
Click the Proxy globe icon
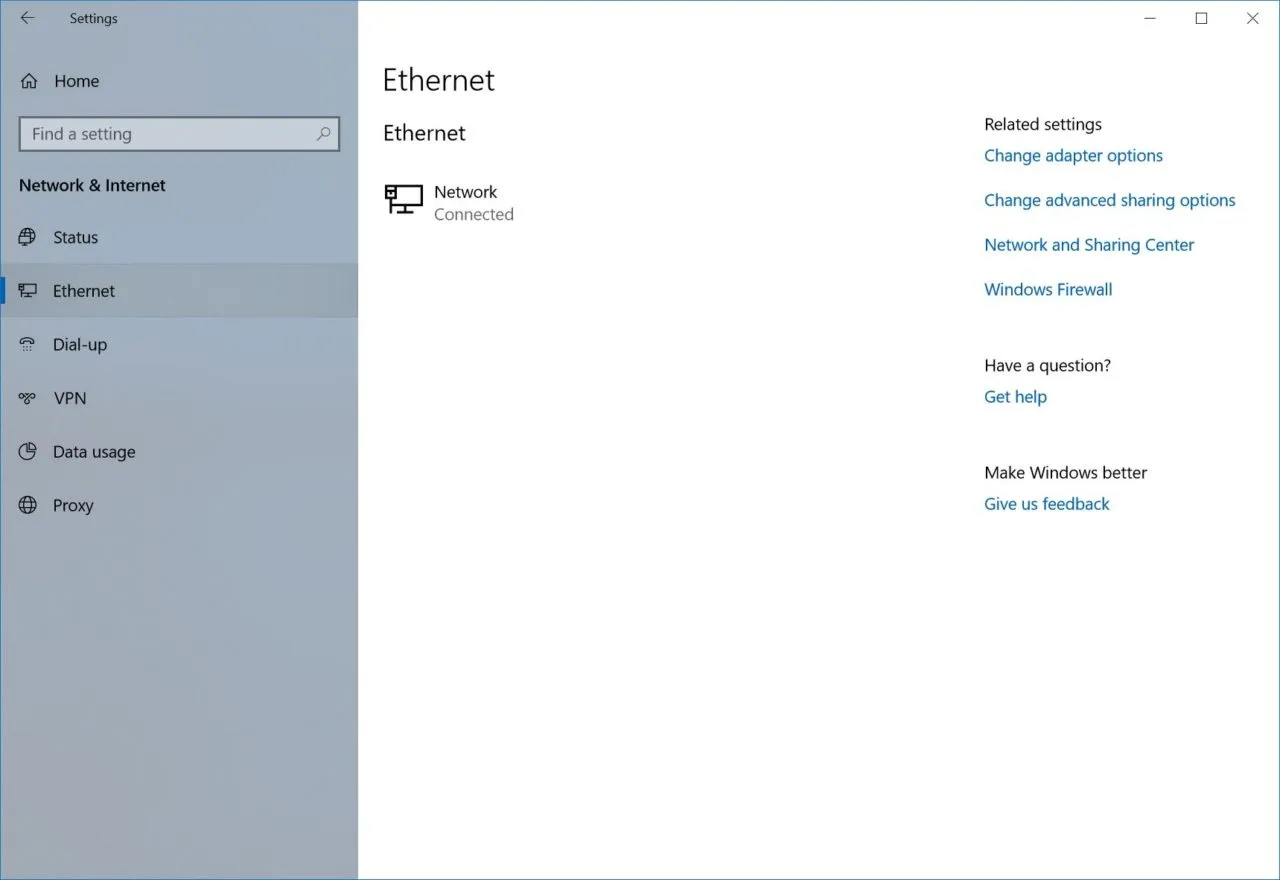(28, 505)
